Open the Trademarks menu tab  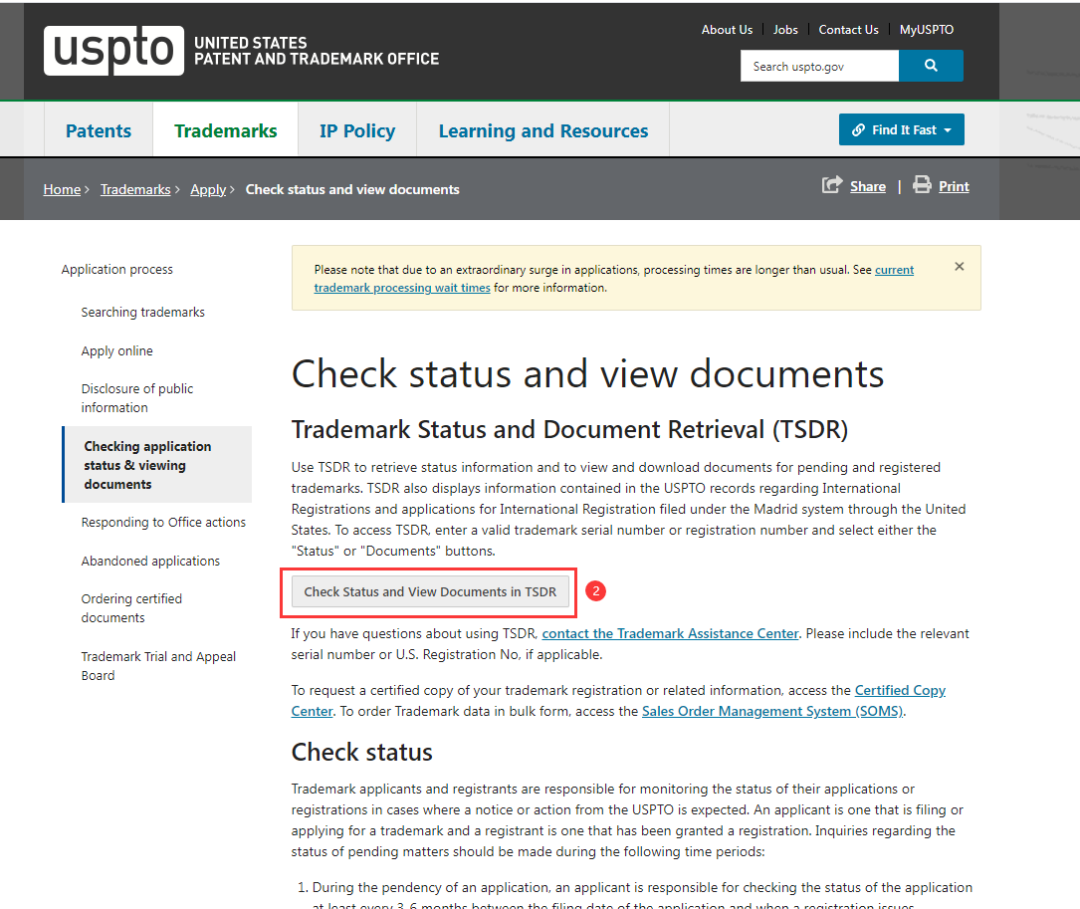[x=225, y=131]
